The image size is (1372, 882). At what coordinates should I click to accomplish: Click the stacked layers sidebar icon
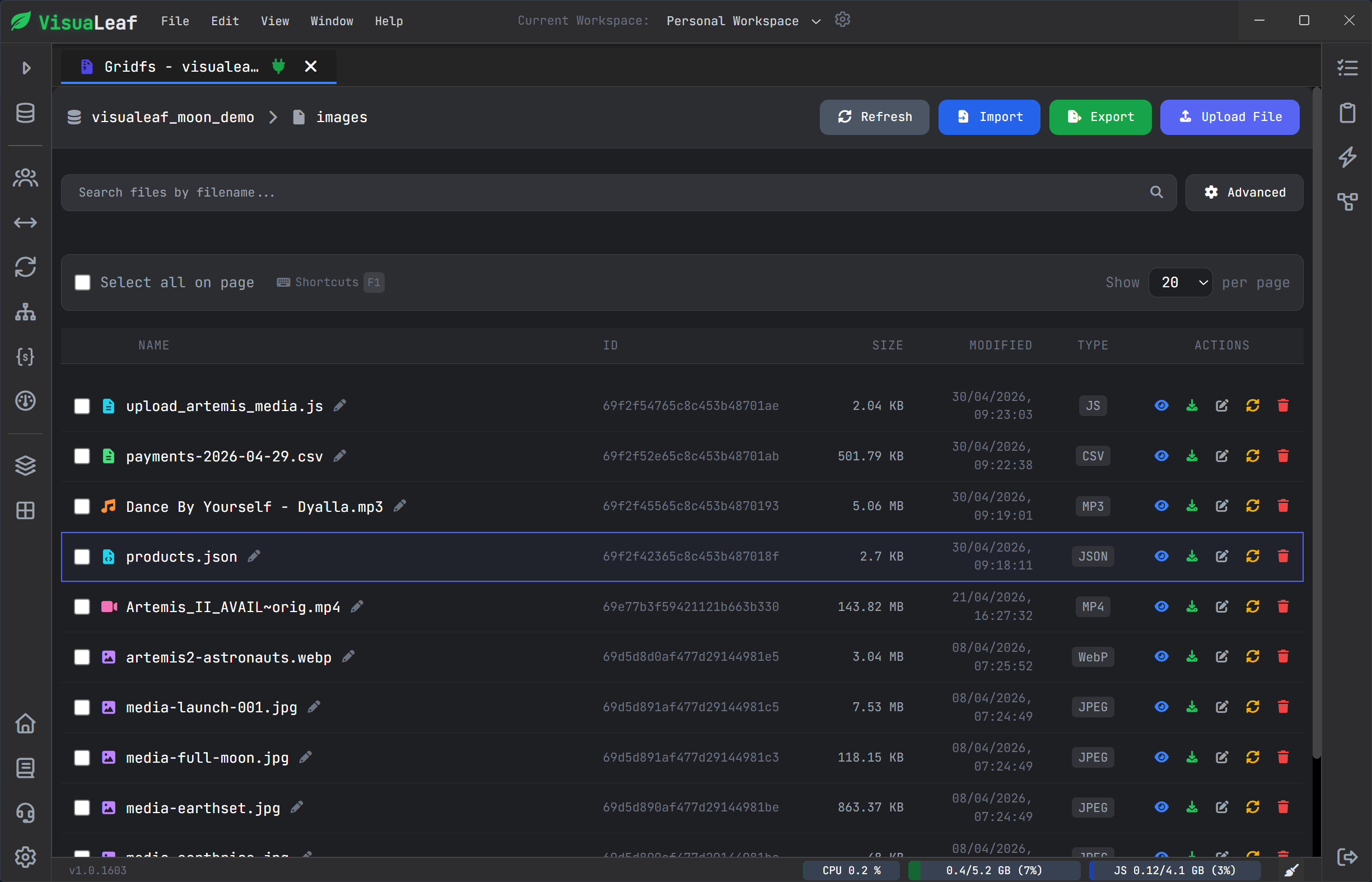pyautogui.click(x=25, y=465)
